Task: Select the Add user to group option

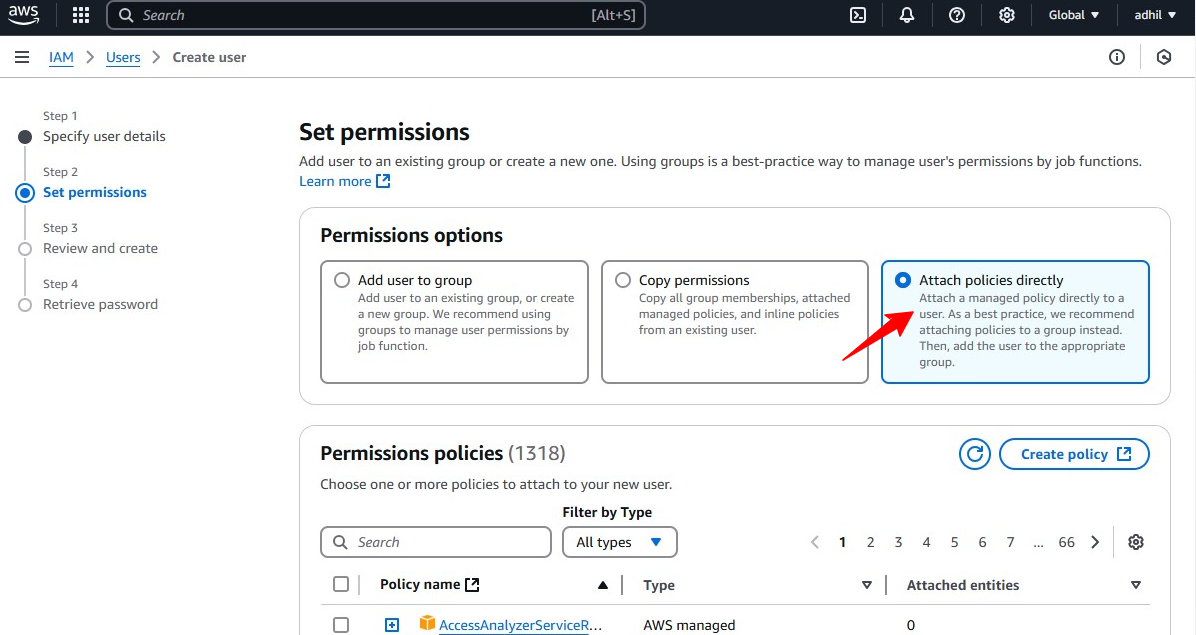Action: pyautogui.click(x=342, y=280)
